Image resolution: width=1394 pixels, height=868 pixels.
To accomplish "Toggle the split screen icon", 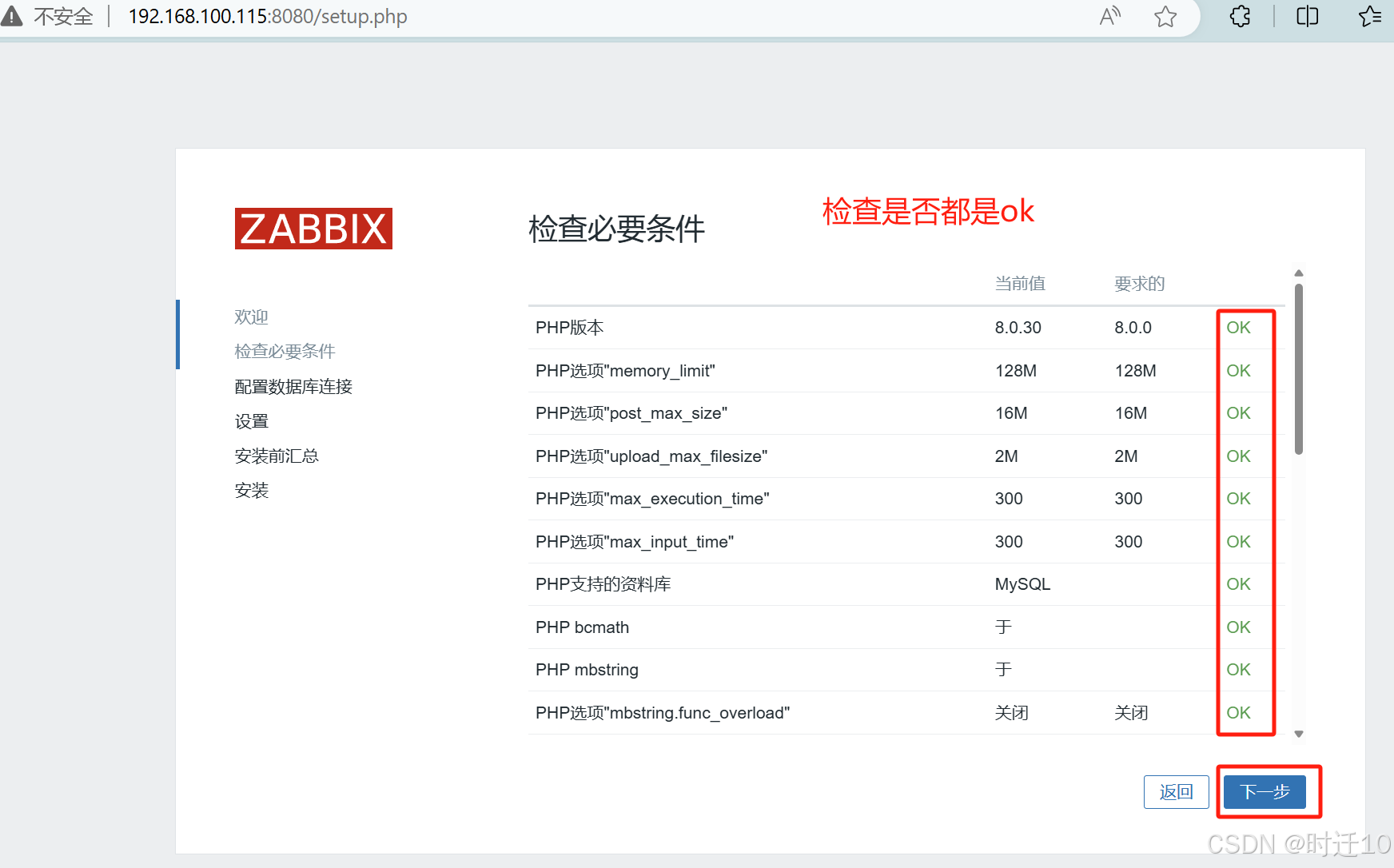I will tap(1307, 16).
